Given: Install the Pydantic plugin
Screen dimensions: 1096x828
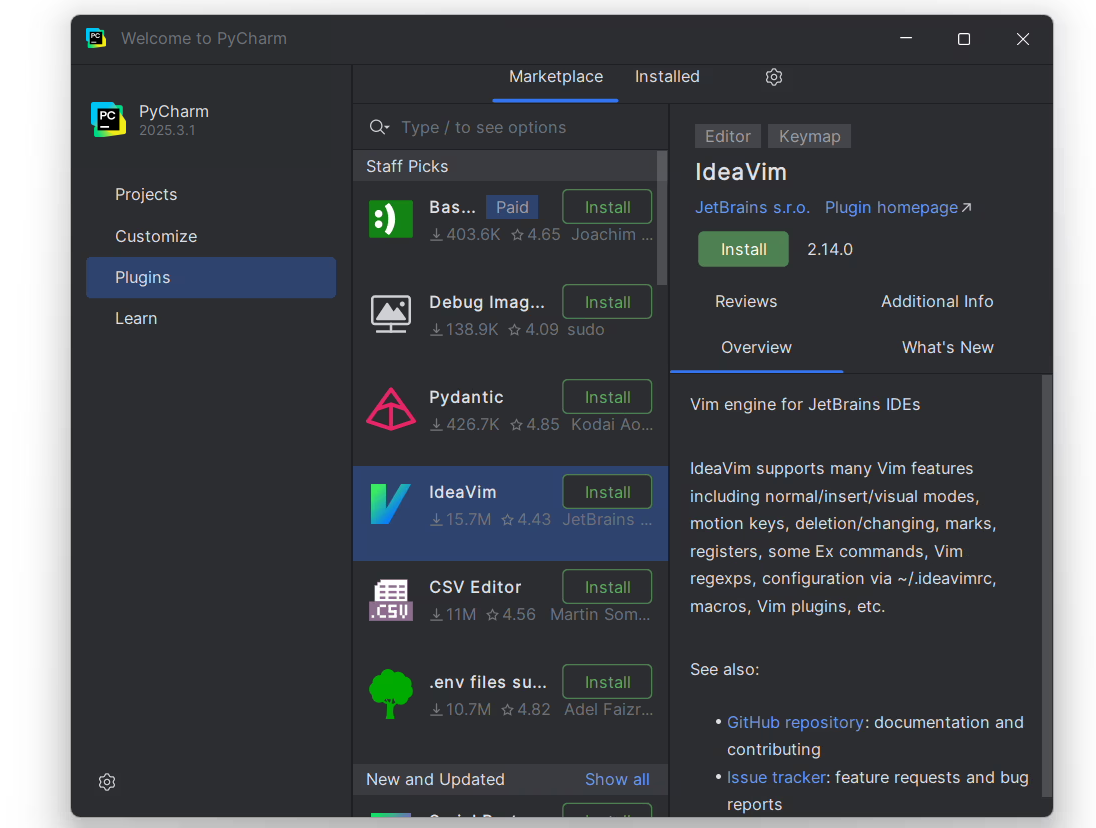Looking at the screenshot, I should coord(607,397).
